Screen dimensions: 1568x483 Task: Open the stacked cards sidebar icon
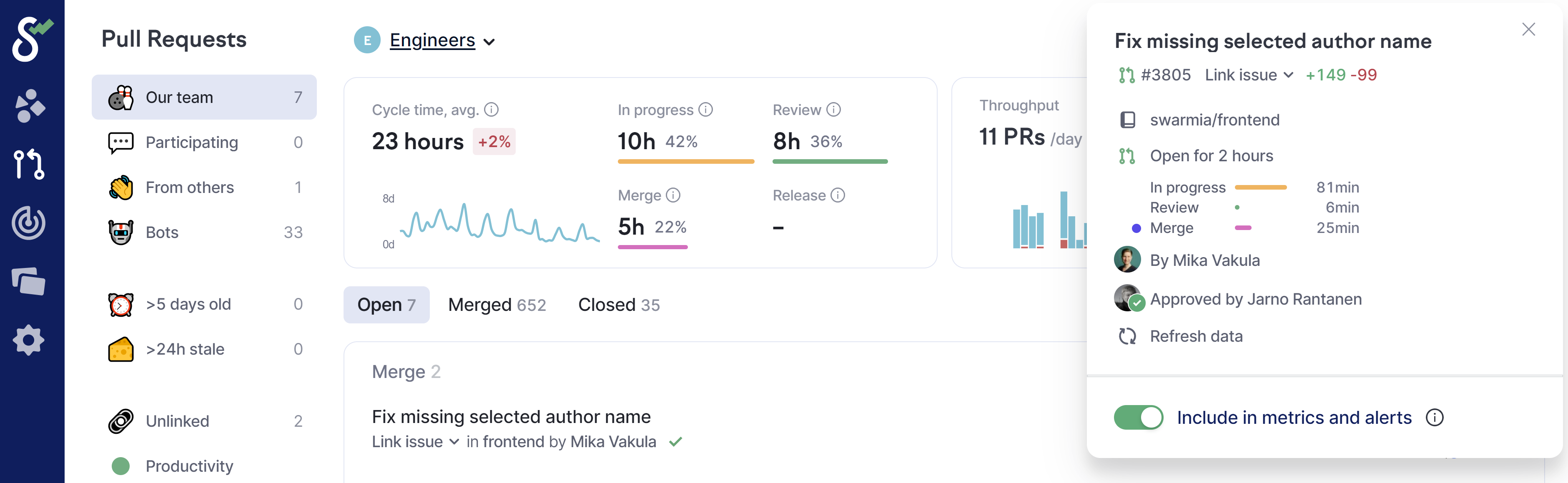coord(29,282)
